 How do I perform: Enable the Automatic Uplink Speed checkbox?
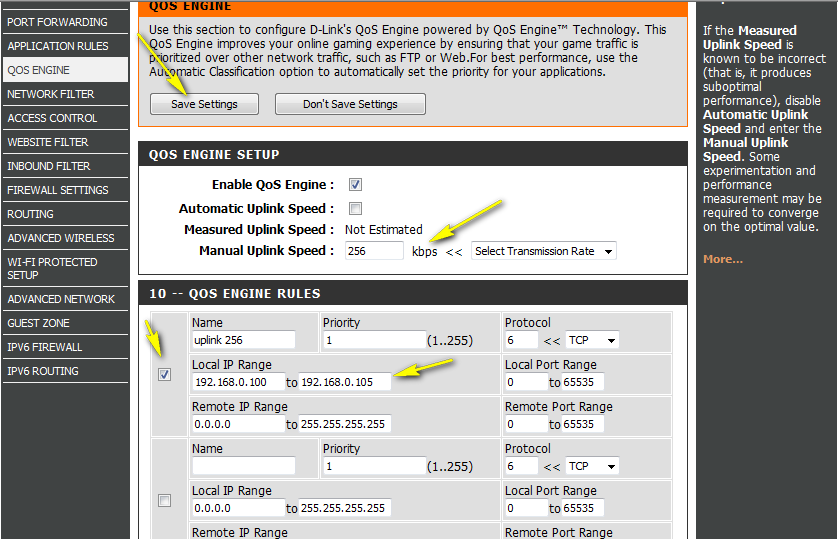pyautogui.click(x=355, y=209)
